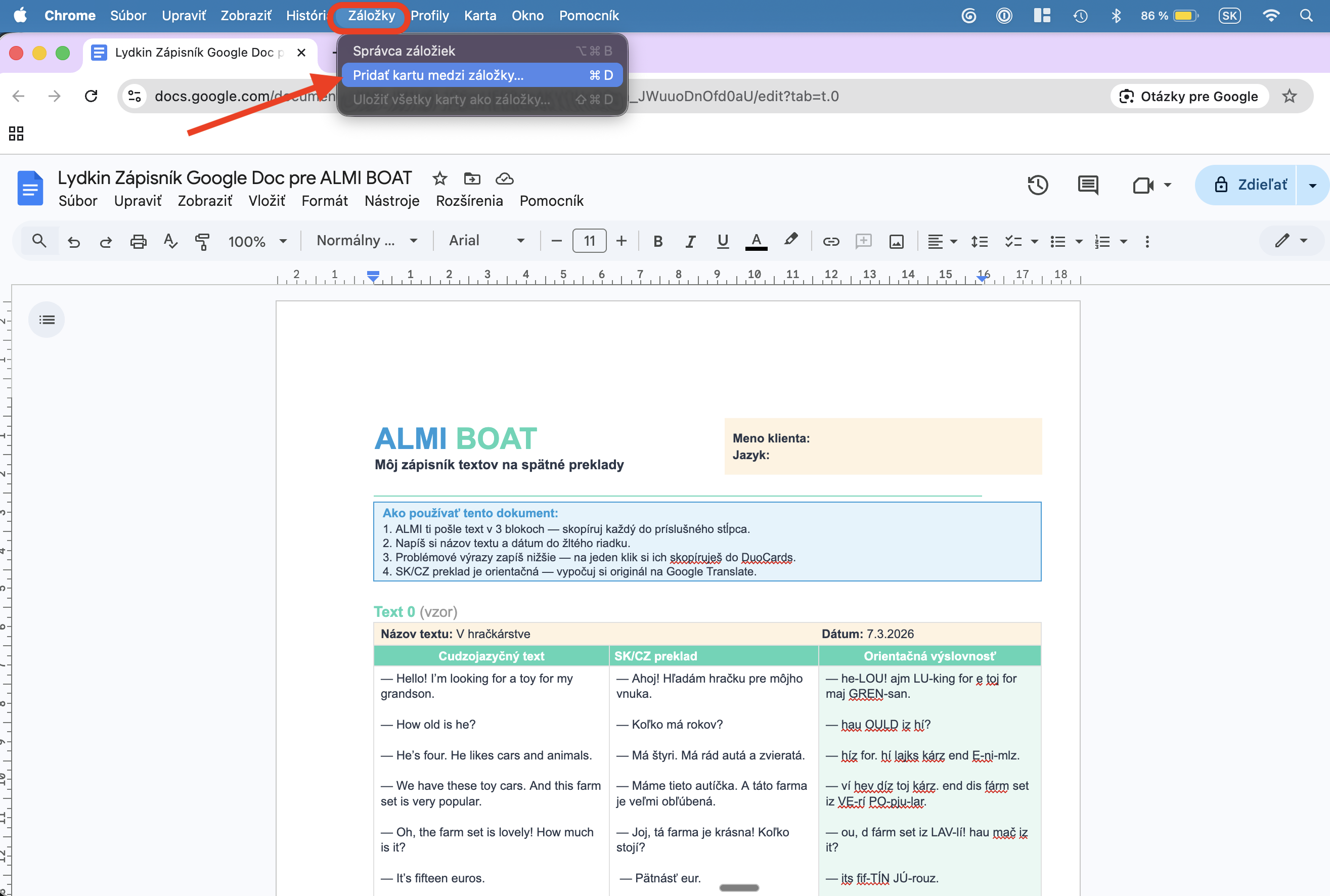Show the document outline sidebar icon

[x=47, y=320]
